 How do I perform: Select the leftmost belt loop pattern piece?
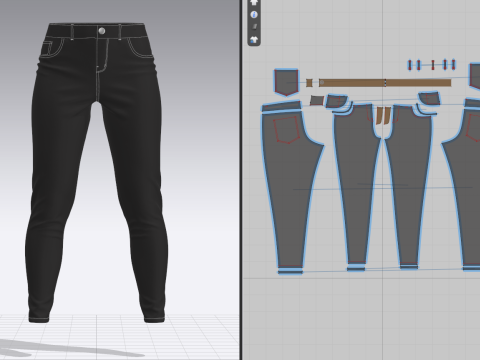pos(410,65)
